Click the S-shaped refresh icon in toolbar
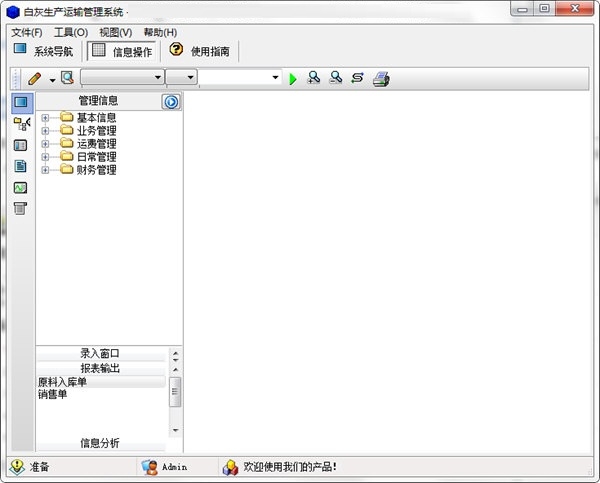This screenshot has height=483, width=600. pos(357,78)
